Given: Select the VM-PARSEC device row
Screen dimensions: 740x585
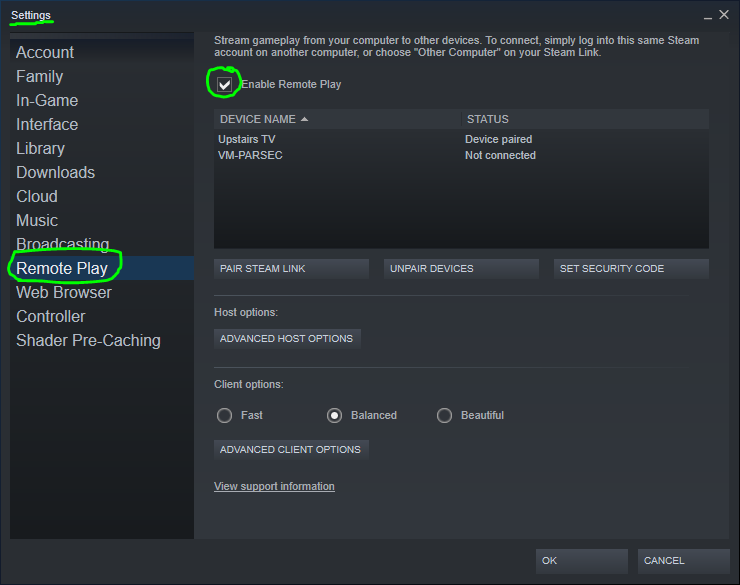Looking at the screenshot, I should pos(461,155).
